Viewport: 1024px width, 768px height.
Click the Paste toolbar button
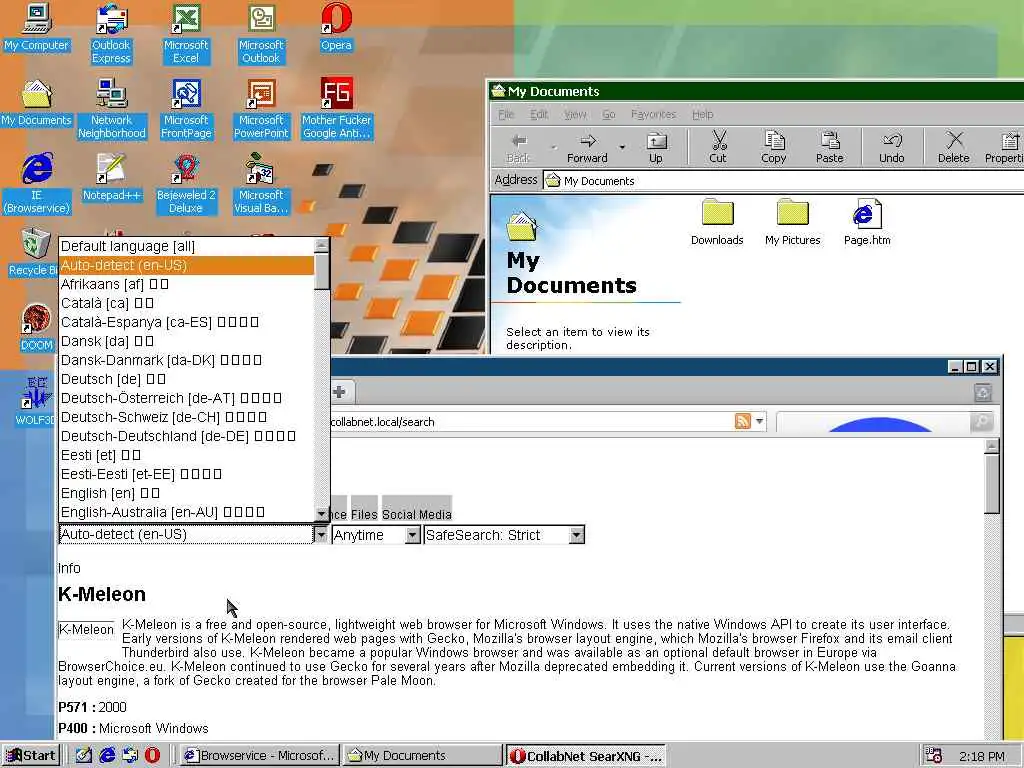point(829,148)
